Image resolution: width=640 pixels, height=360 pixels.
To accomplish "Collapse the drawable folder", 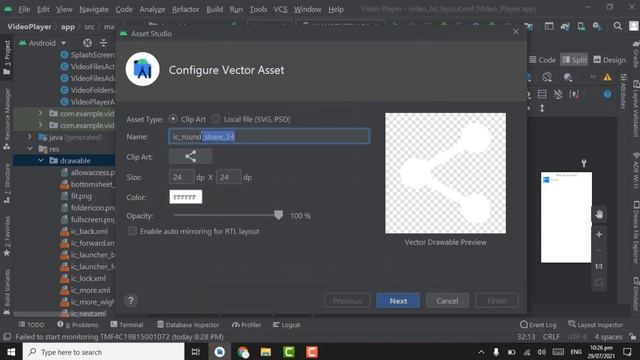I will click(x=41, y=160).
